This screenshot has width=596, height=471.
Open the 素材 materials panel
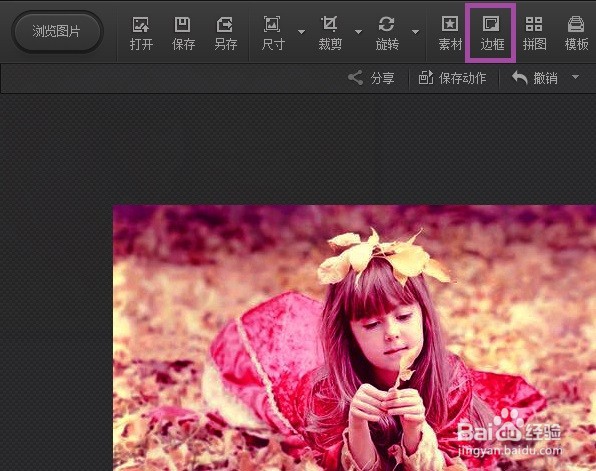pyautogui.click(x=450, y=33)
